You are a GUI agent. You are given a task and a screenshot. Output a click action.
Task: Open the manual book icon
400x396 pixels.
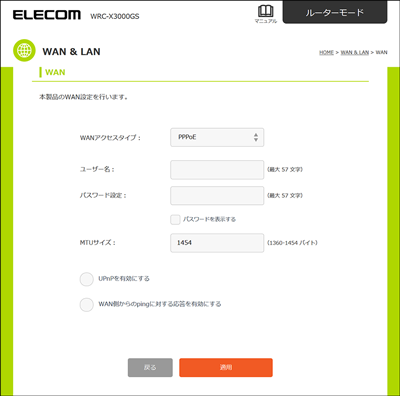[x=266, y=11]
